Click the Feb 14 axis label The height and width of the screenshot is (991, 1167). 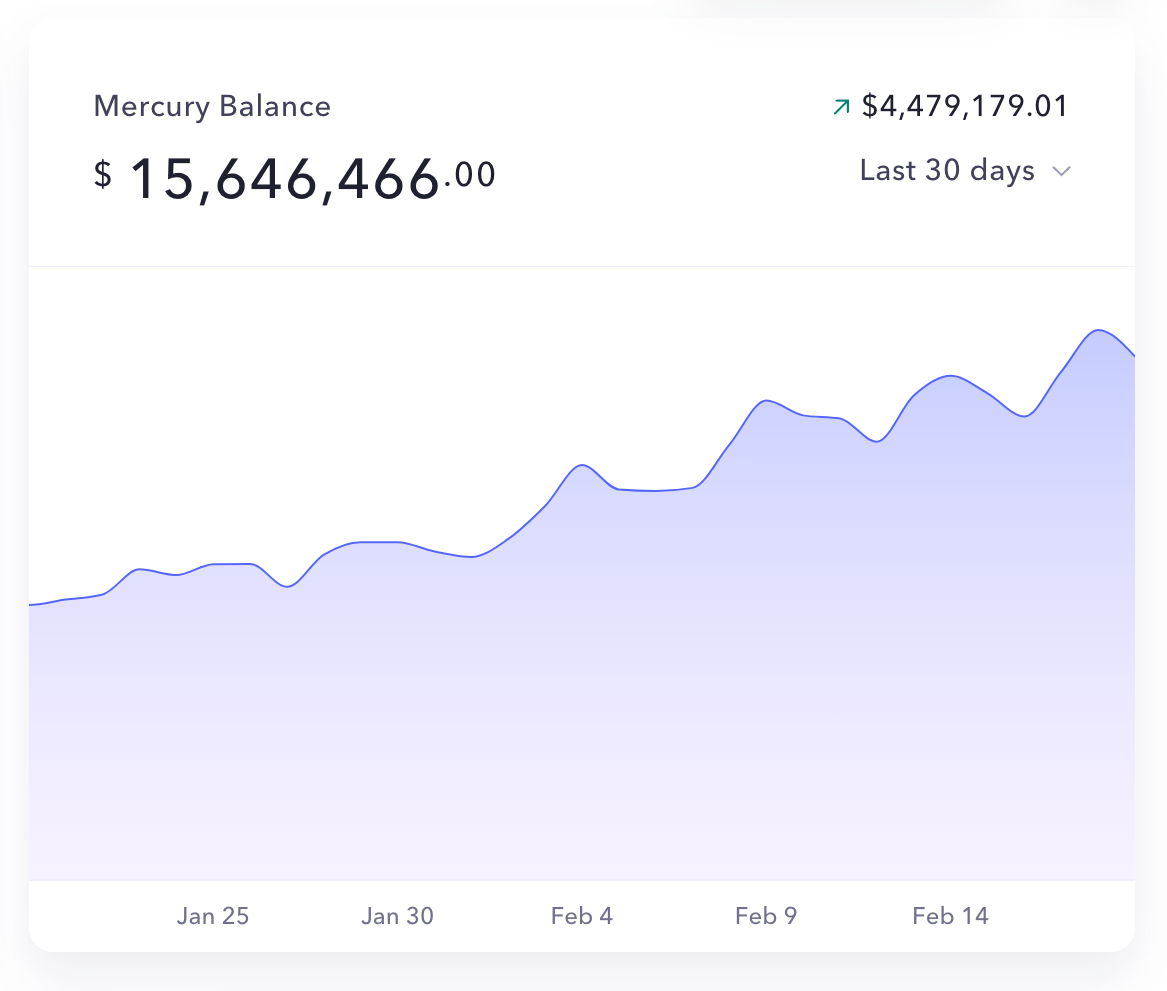coord(950,916)
